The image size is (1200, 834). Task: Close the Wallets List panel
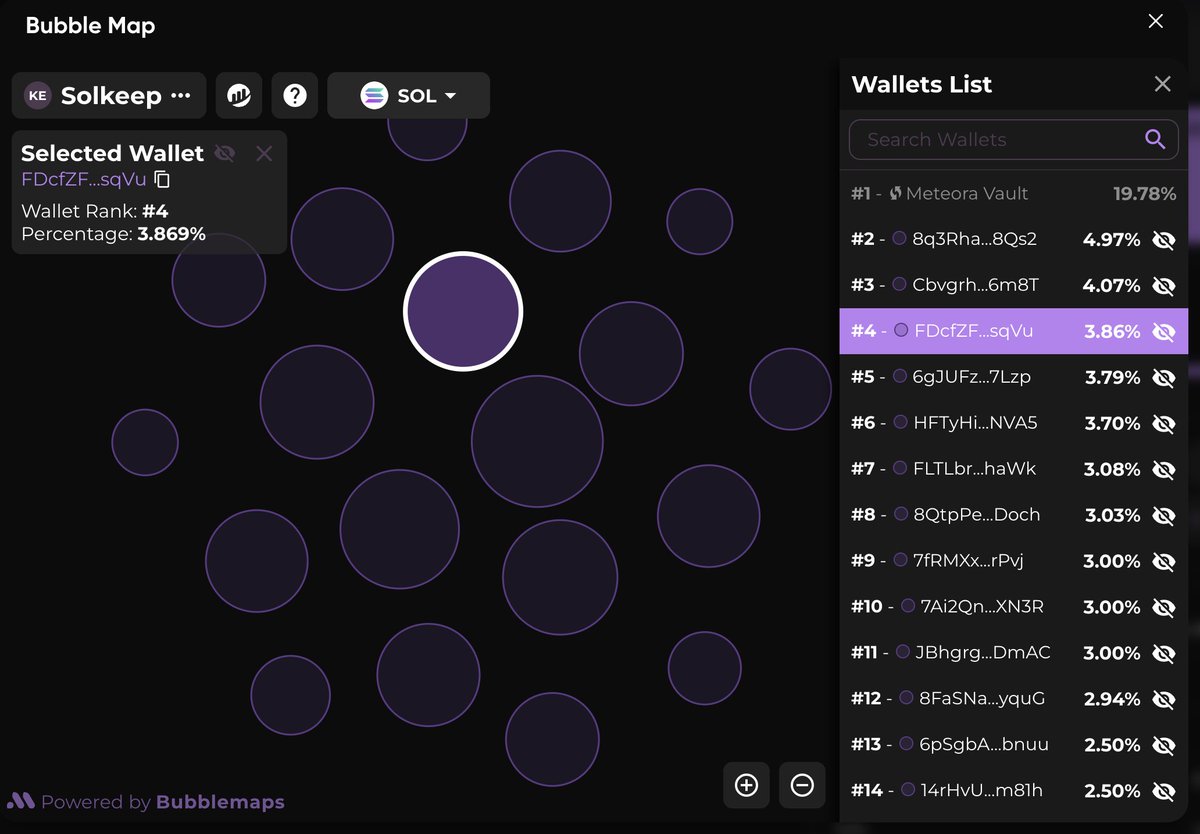coord(1162,84)
